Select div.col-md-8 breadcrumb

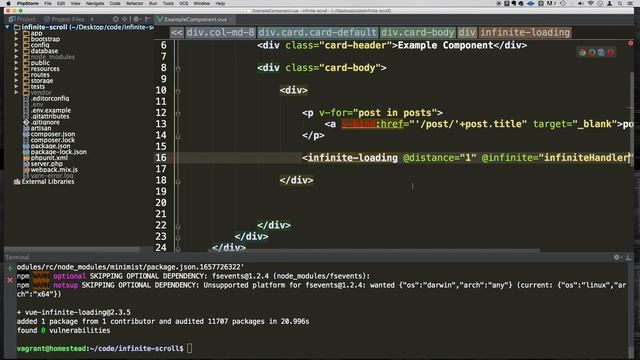[x=220, y=33]
